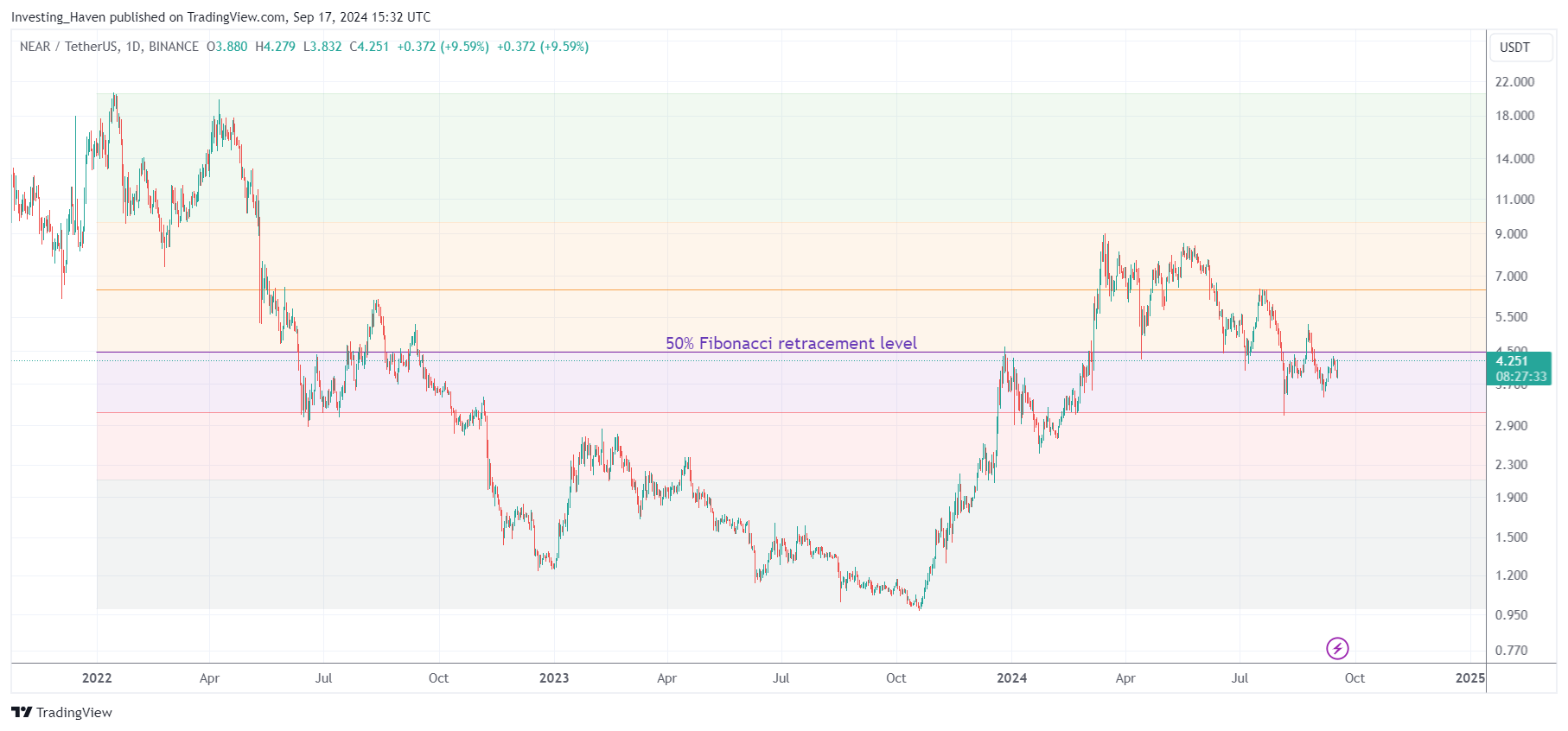1568x731 pixels.
Task: Click the 2.900 price axis label
Action: [1512, 426]
